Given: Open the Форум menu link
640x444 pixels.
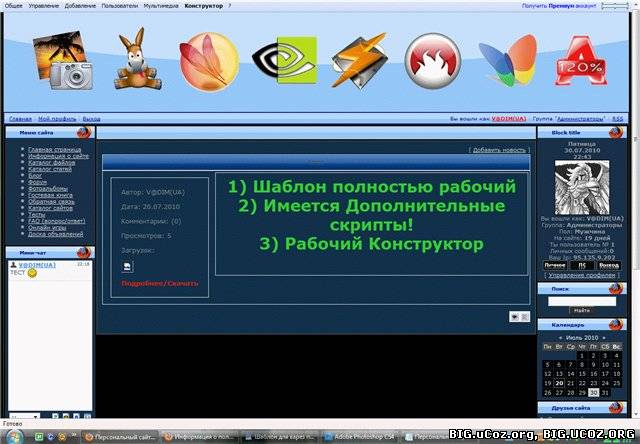Looking at the screenshot, I should pyautogui.click(x=37, y=182).
